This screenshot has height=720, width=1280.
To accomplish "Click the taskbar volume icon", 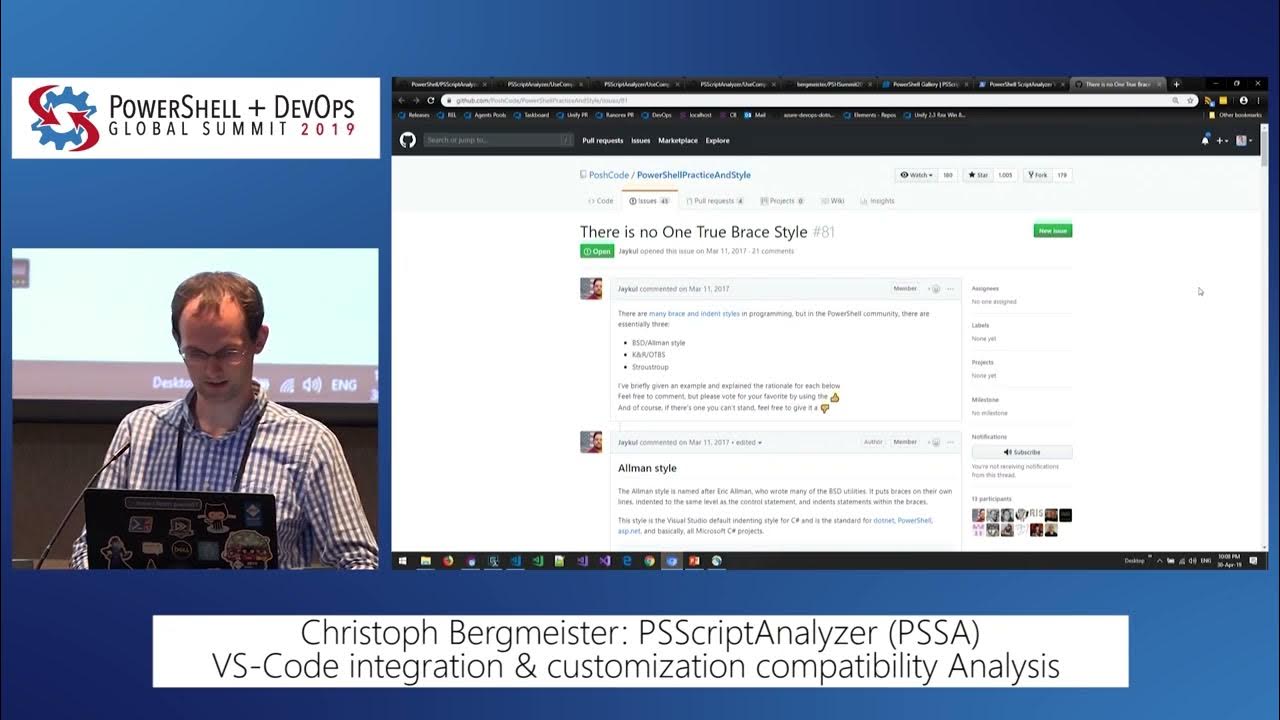I will (1193, 561).
